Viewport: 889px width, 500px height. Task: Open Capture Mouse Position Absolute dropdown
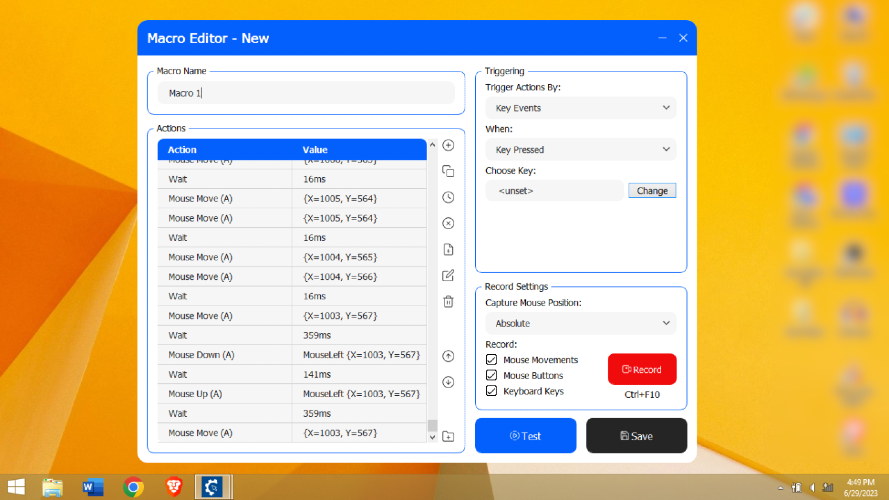pyautogui.click(x=581, y=323)
